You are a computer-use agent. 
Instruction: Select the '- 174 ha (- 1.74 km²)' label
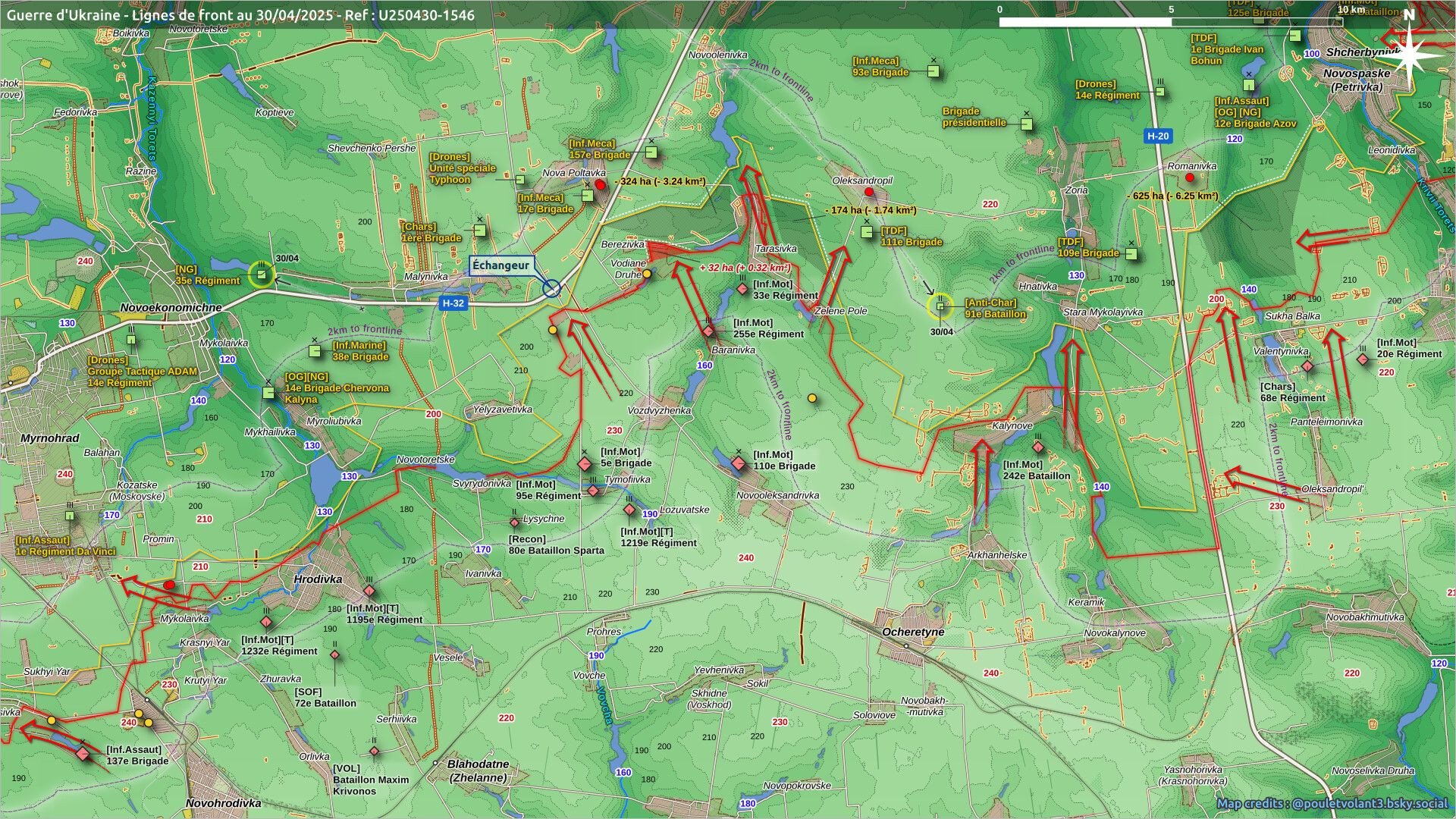click(x=871, y=210)
